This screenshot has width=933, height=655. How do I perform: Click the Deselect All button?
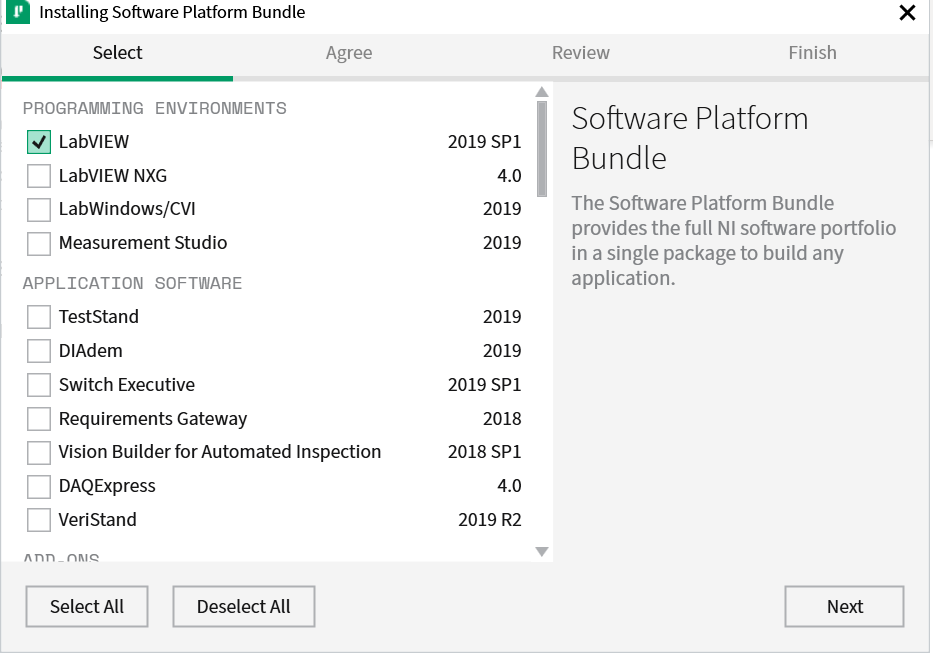click(243, 606)
